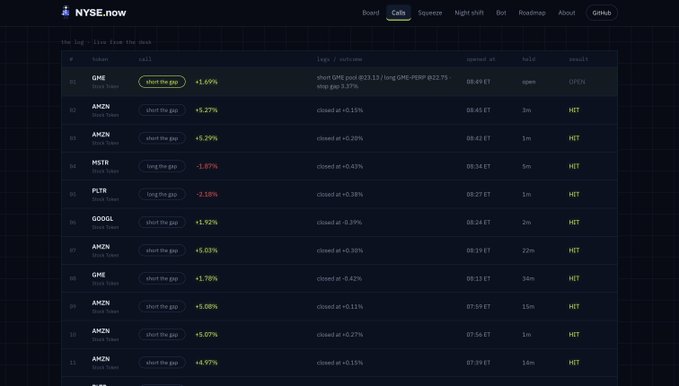Click the legs / outcome column header

point(340,59)
